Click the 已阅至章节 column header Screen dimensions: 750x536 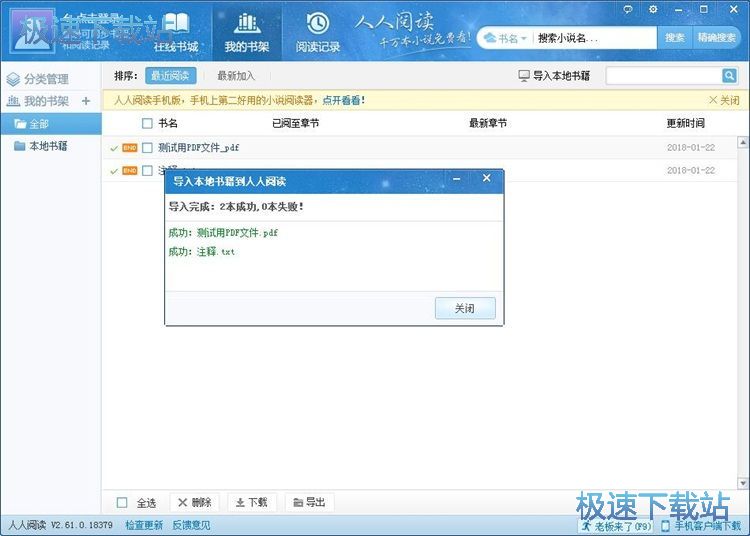[x=296, y=123]
